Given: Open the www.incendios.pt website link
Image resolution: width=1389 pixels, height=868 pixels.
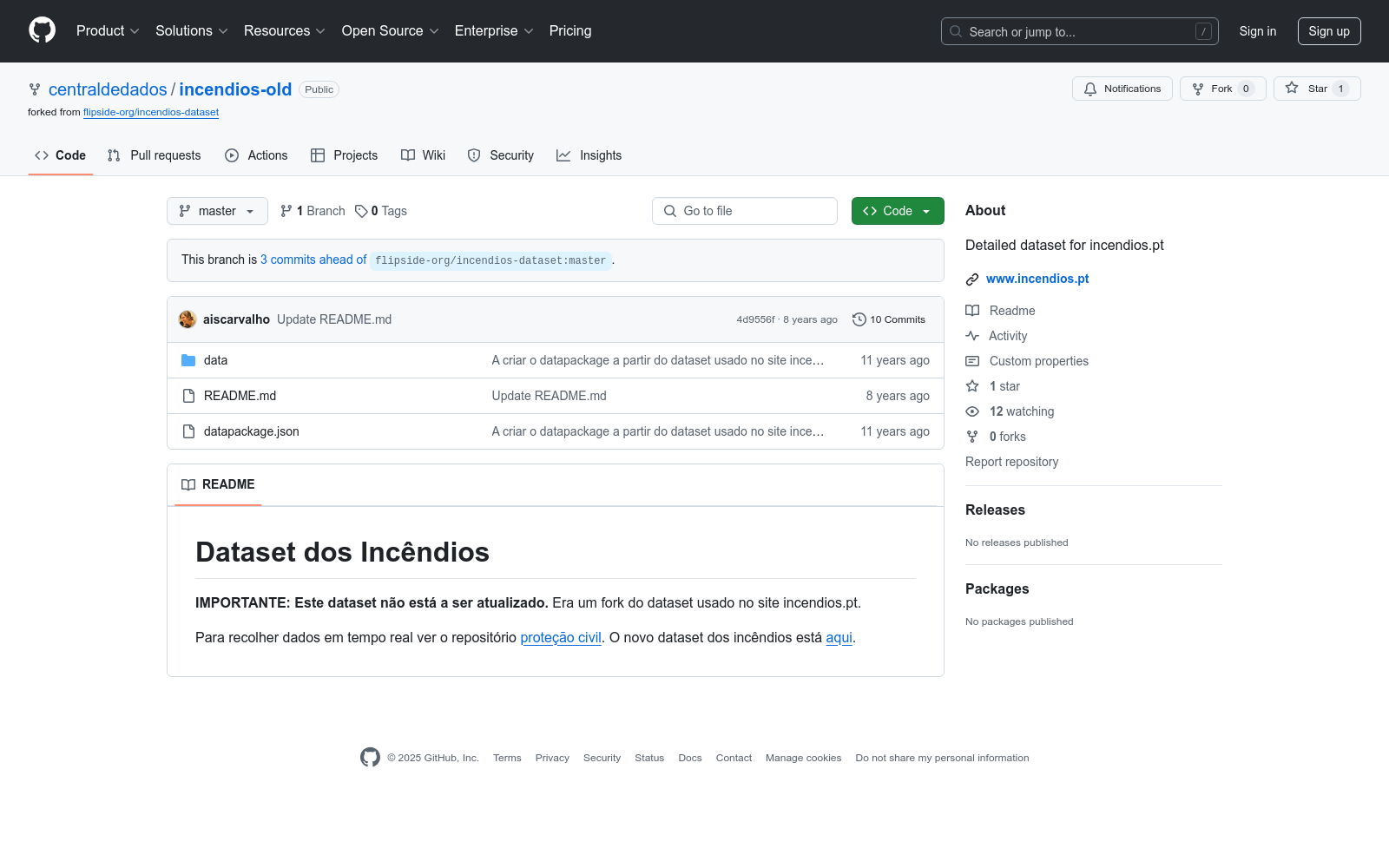Looking at the screenshot, I should click(x=1037, y=279).
